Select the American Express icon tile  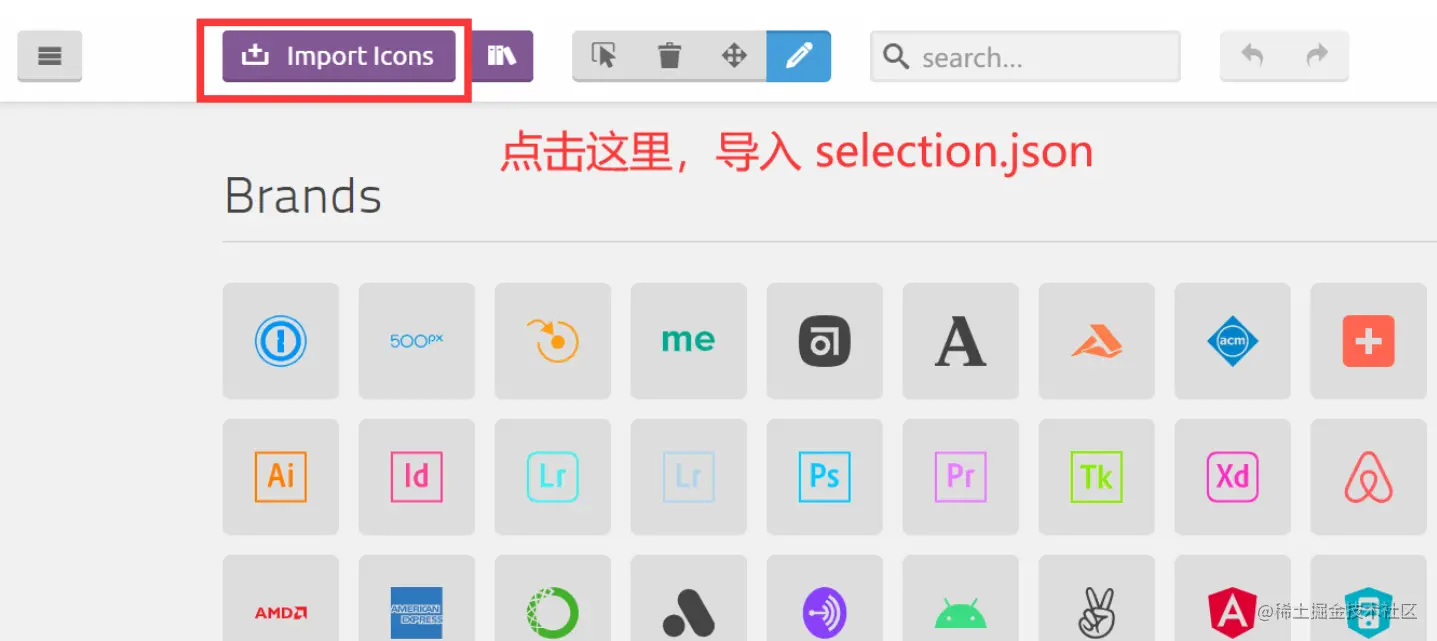coord(417,598)
